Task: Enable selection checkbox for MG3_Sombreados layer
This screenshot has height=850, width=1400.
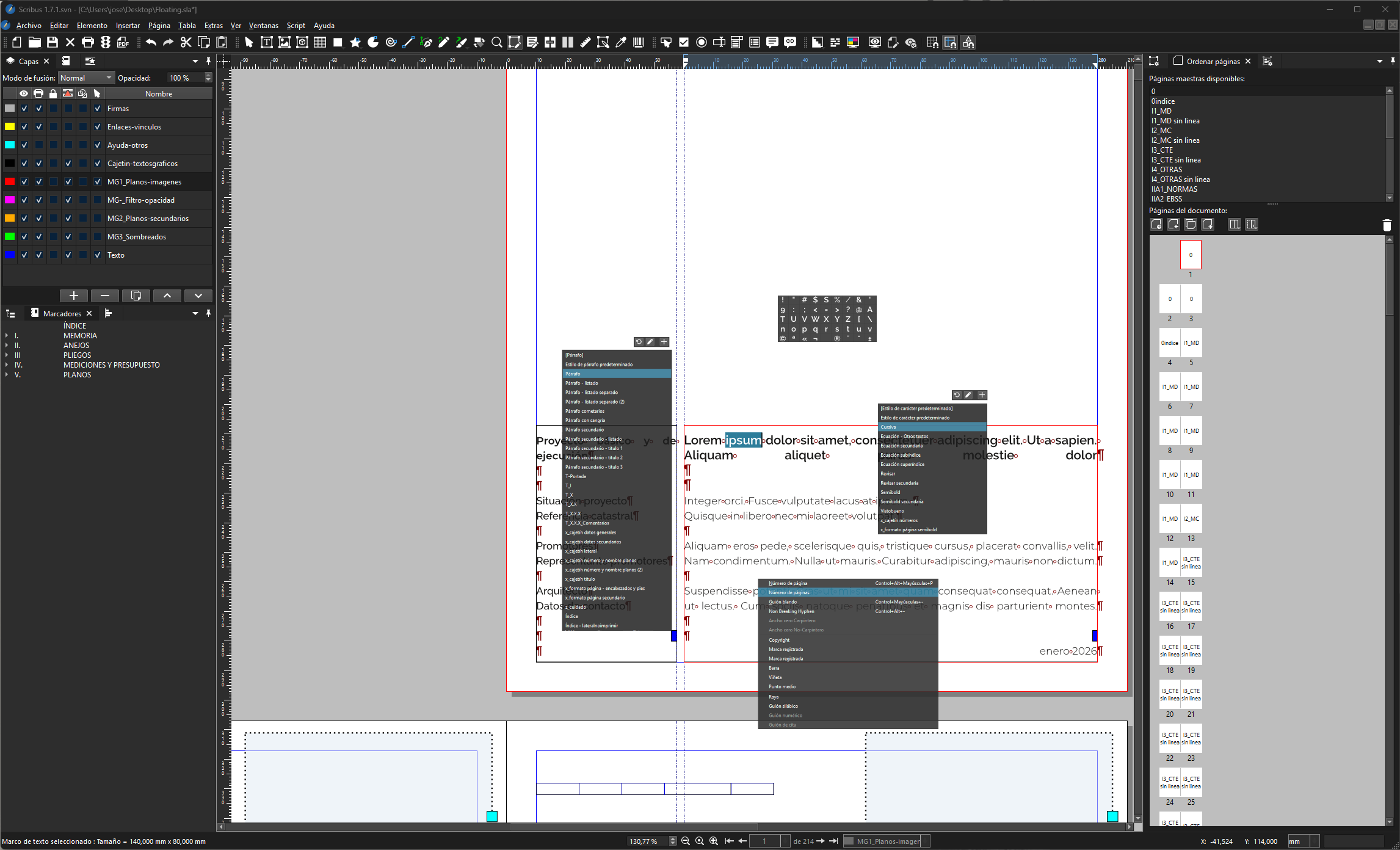Action: pos(97,237)
